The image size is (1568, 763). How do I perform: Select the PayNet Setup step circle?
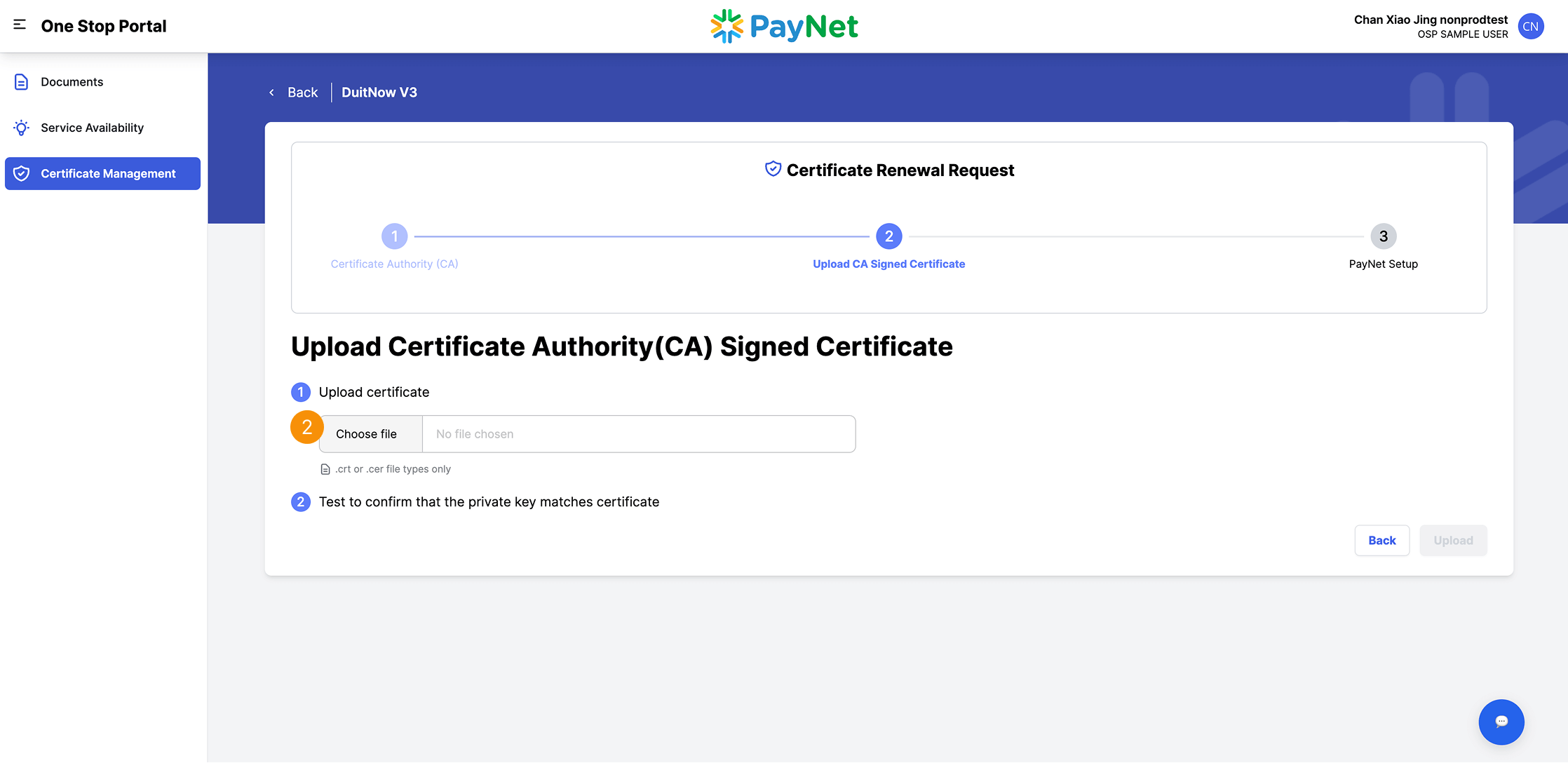(x=1383, y=236)
